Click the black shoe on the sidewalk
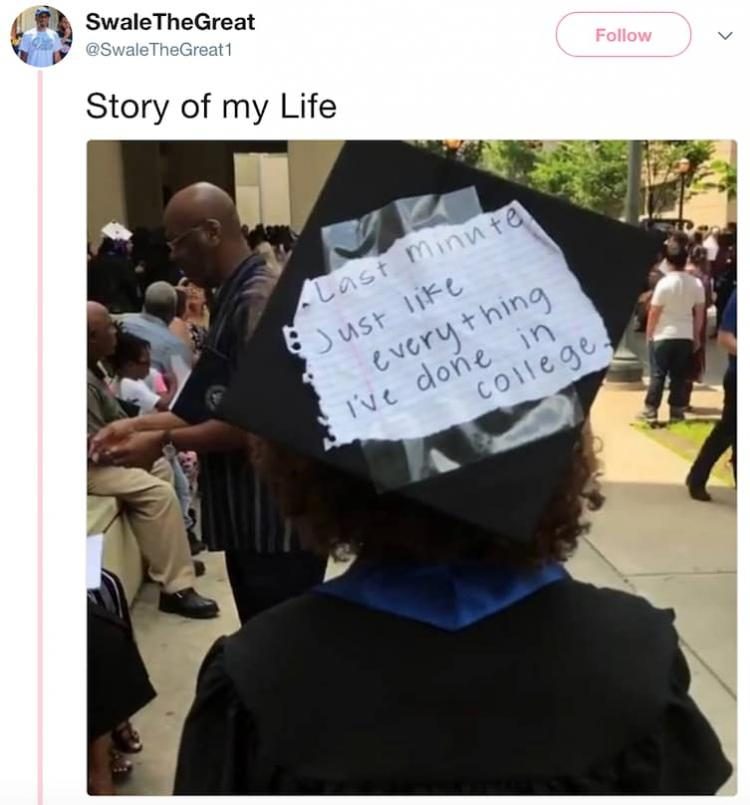 click(x=188, y=603)
